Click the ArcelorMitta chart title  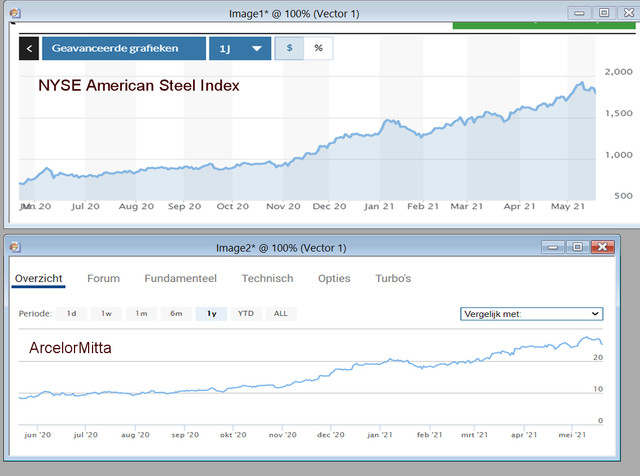(70, 348)
